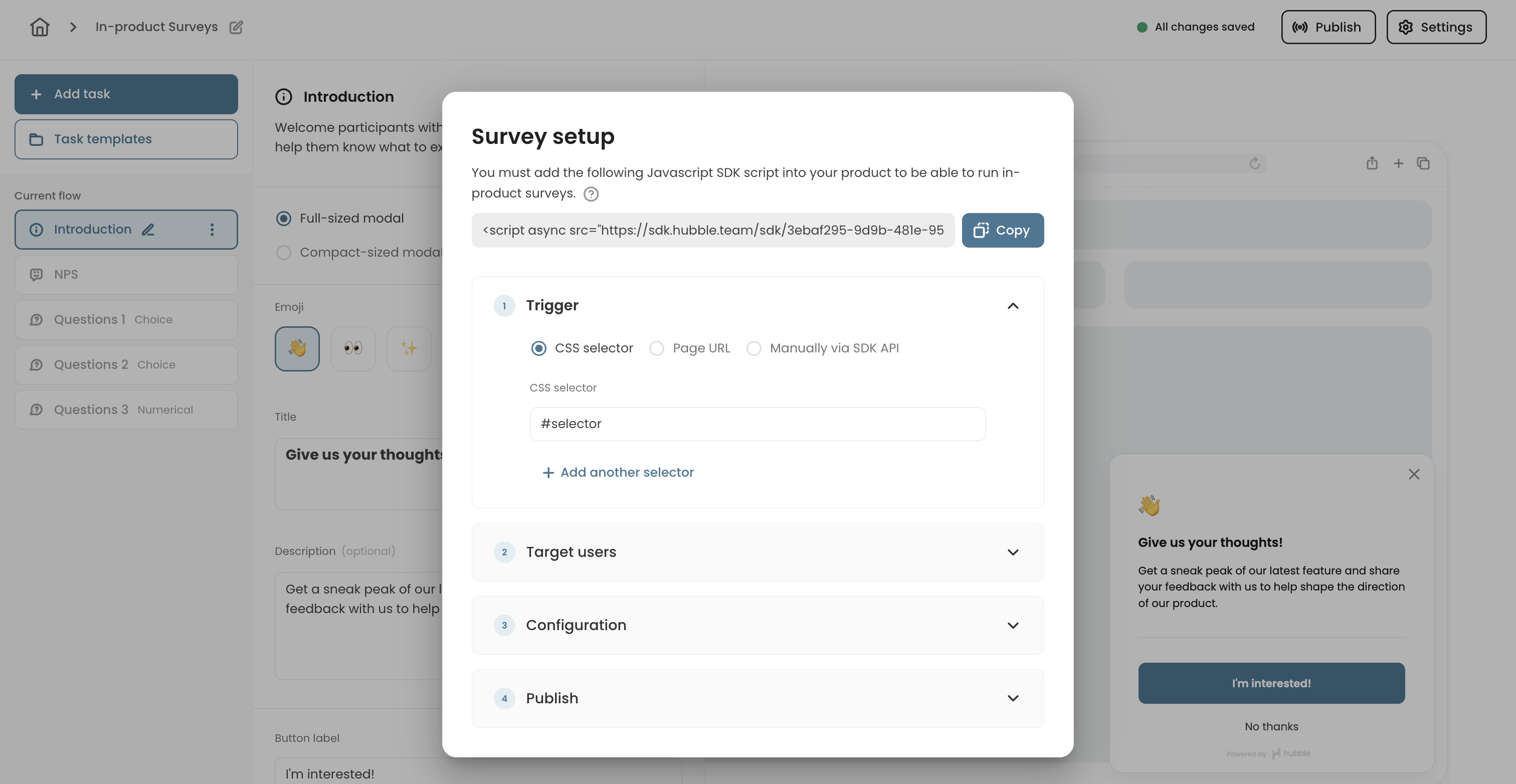The width and height of the screenshot is (1516, 784).
Task: Select Questions 3 Numerical task
Action: point(126,410)
